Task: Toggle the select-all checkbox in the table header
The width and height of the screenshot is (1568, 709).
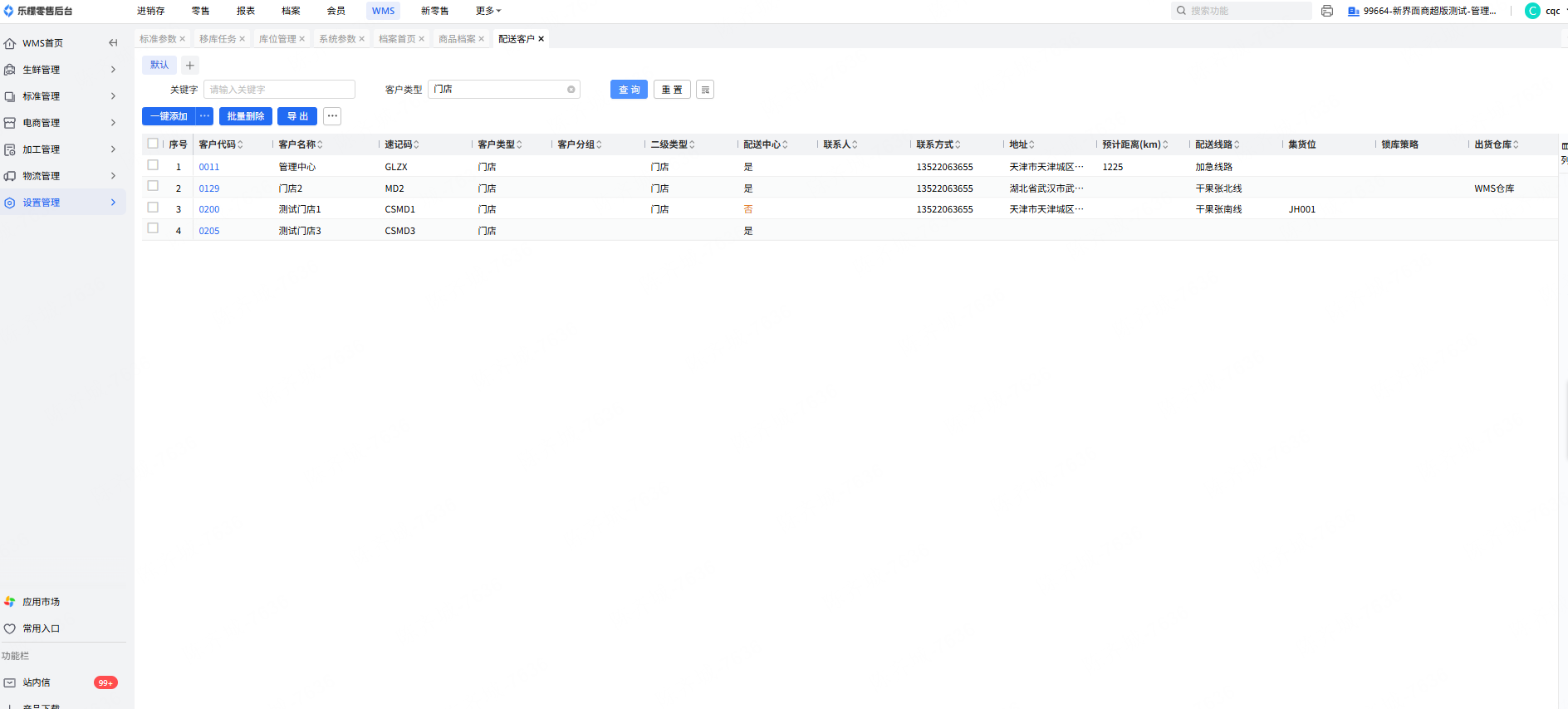Action: pyautogui.click(x=153, y=144)
